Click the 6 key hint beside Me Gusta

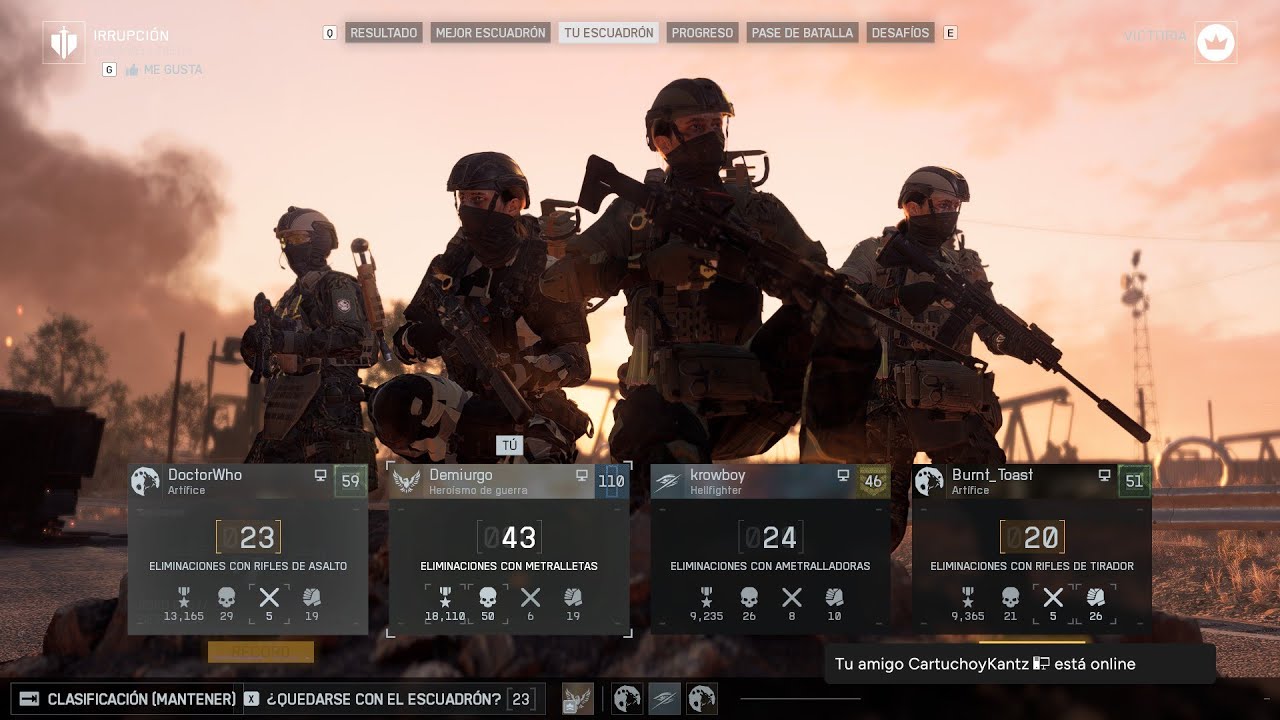click(x=109, y=70)
